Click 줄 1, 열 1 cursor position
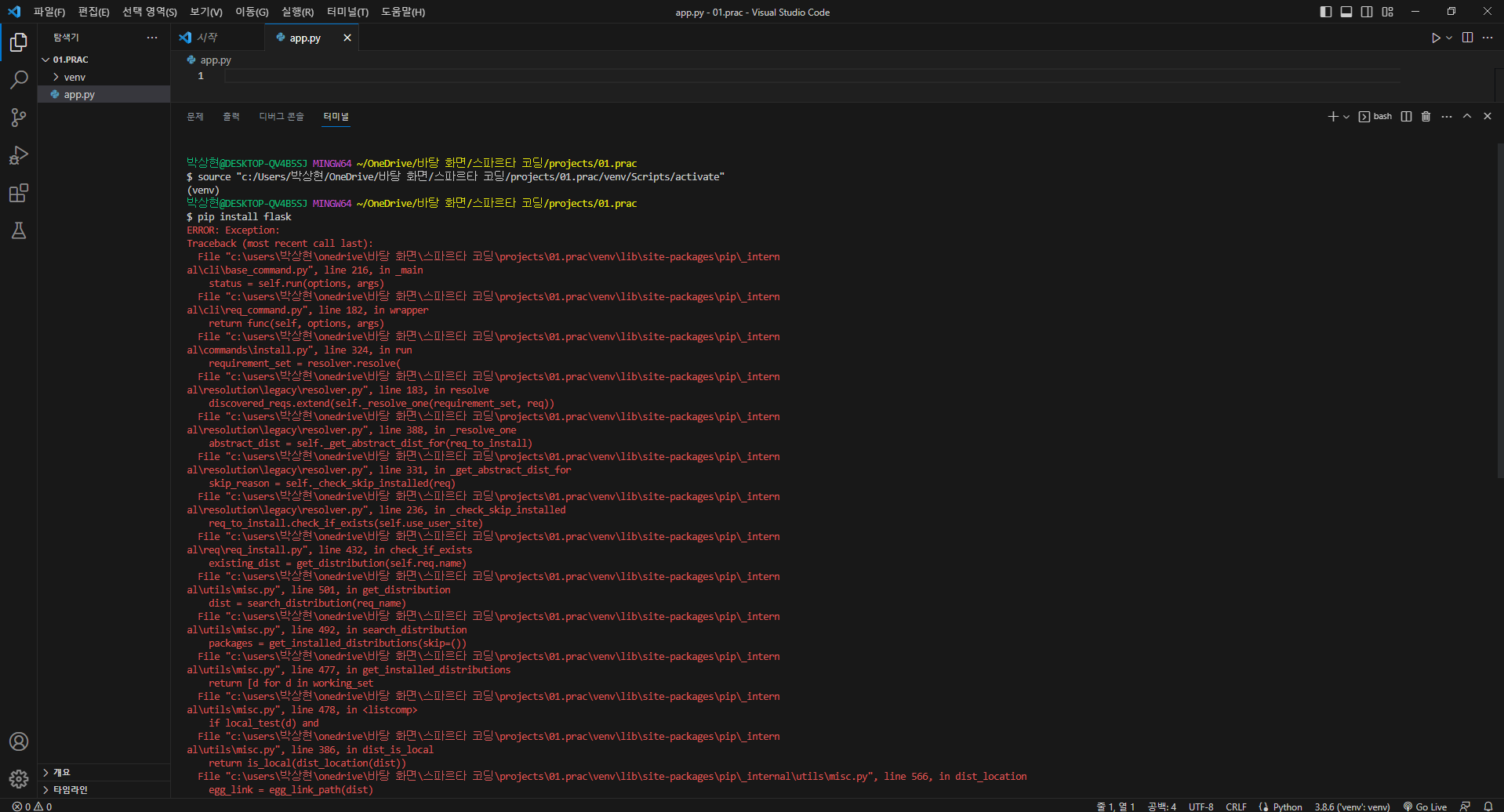1504x812 pixels. [1115, 807]
